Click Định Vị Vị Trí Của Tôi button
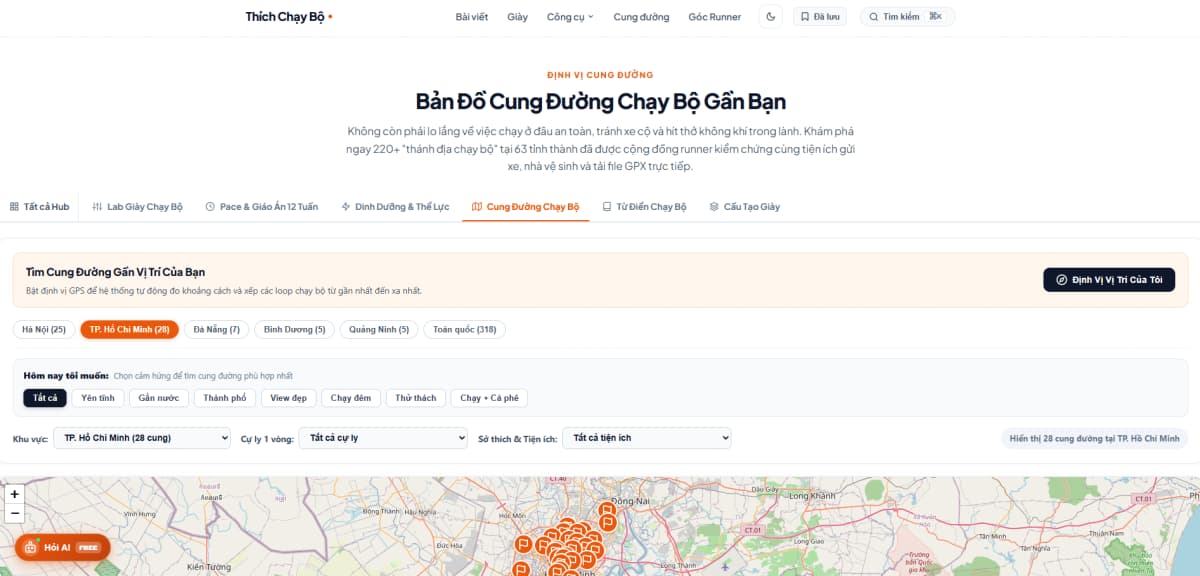 point(1109,280)
